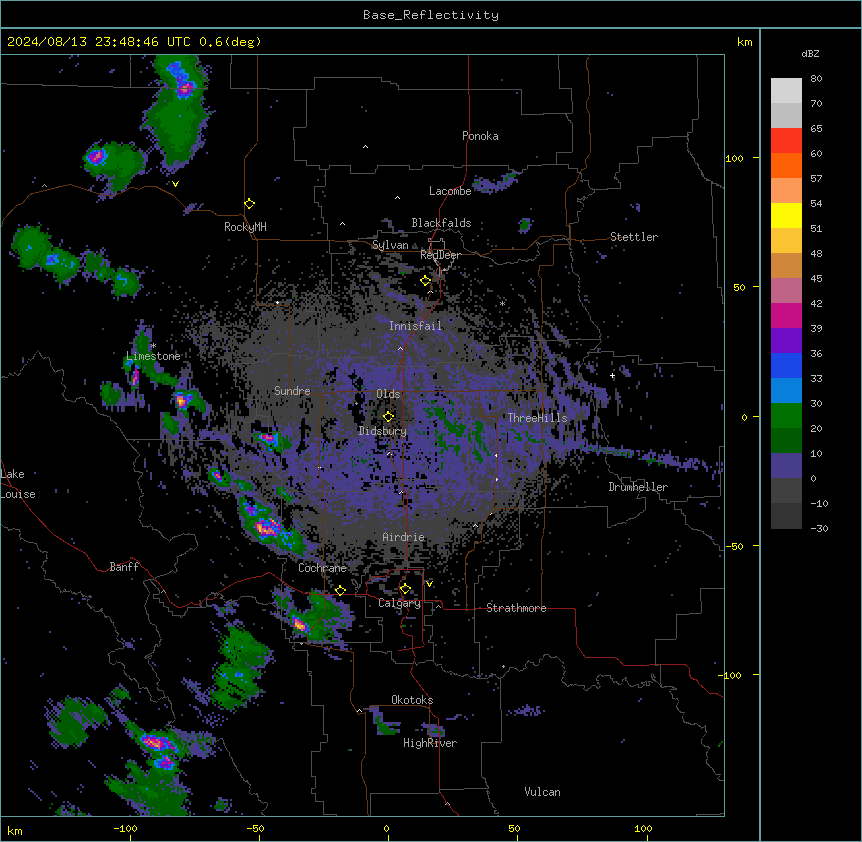Viewport: 862px width, 842px height.
Task: Choose the salmon swatch between 57 and 54
Action: click(786, 191)
